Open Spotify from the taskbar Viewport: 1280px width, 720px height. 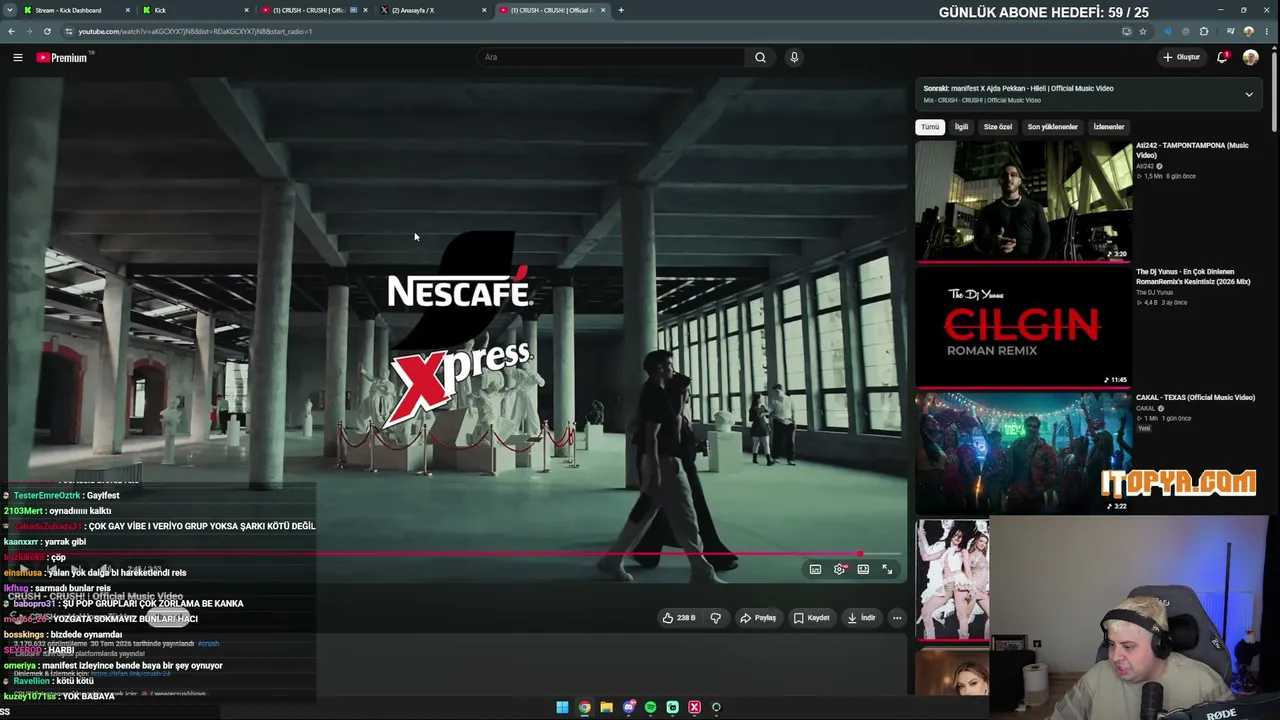(x=650, y=707)
